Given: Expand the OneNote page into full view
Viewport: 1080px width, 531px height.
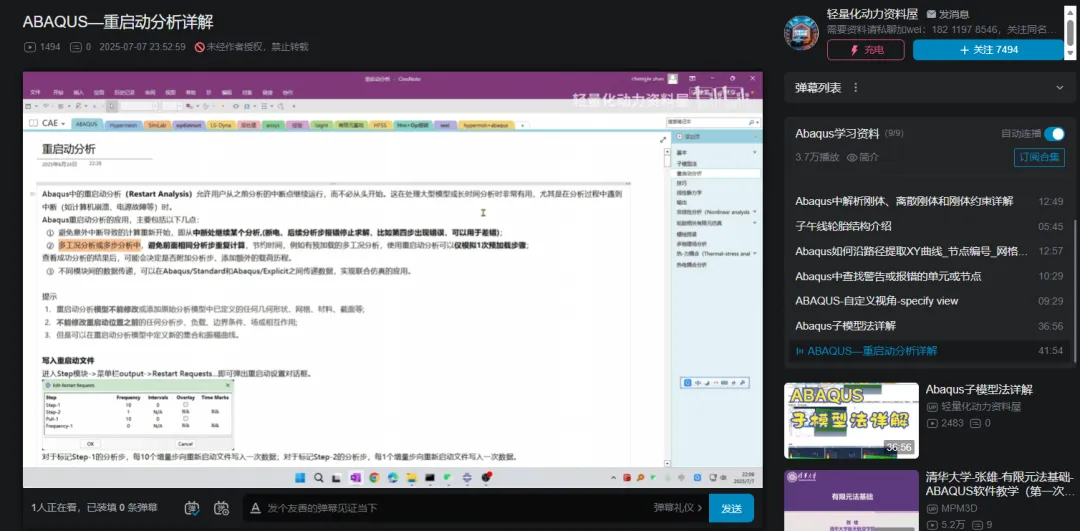Looking at the screenshot, I should (663, 139).
